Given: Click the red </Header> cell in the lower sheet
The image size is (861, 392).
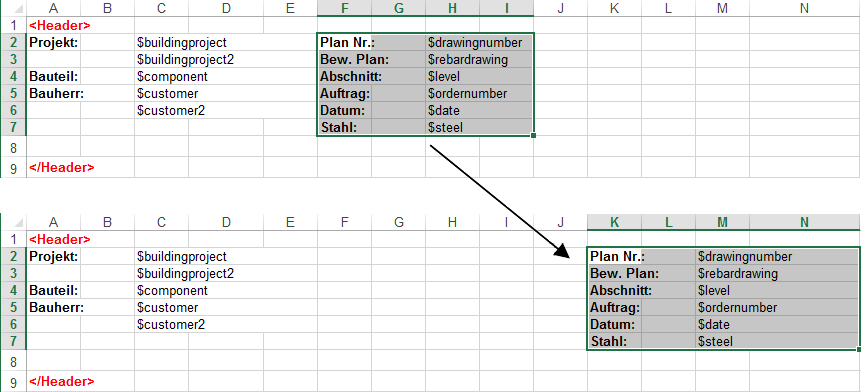Looking at the screenshot, I should [62, 381].
